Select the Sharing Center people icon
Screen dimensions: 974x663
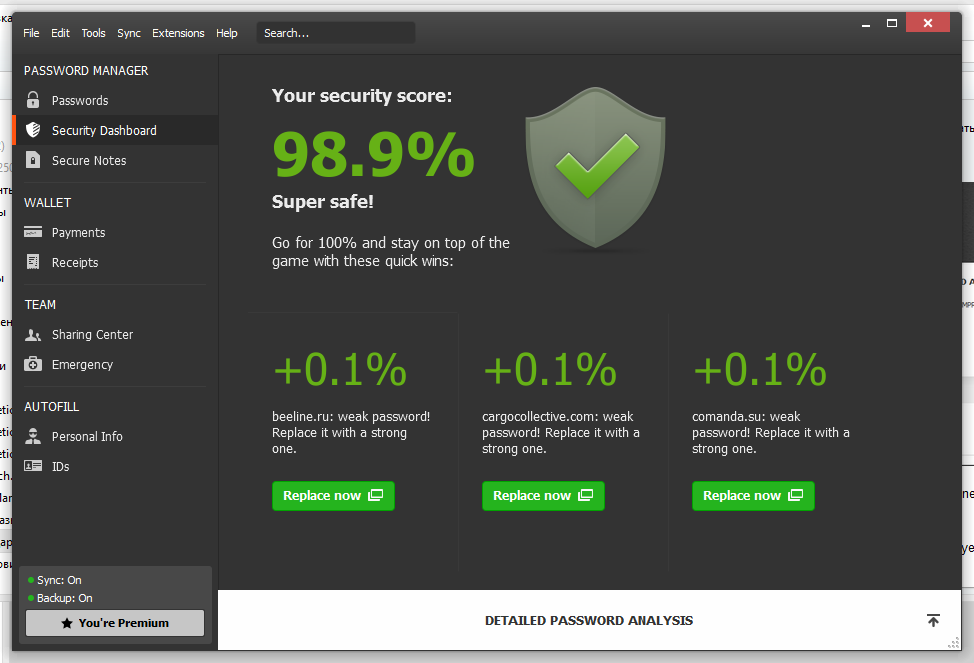[34, 334]
